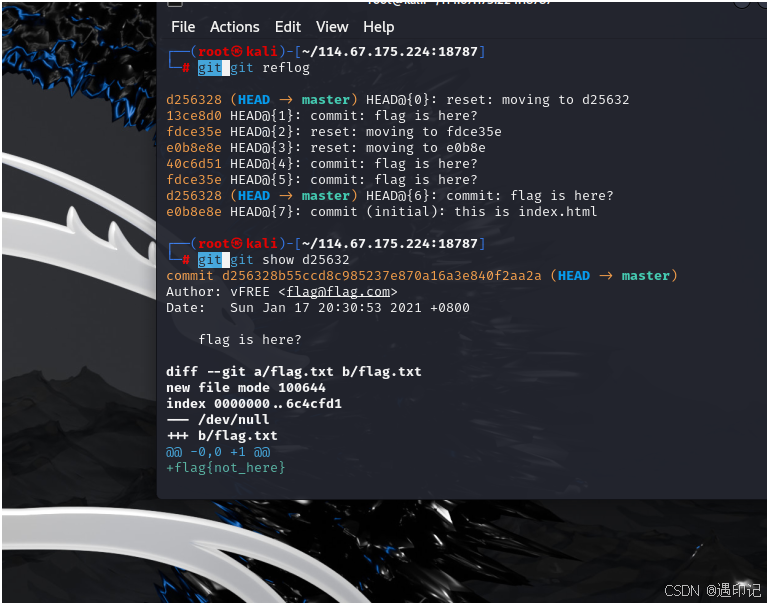Click e0b8e8e hash at initial commit line
769x605 pixels.
point(194,212)
